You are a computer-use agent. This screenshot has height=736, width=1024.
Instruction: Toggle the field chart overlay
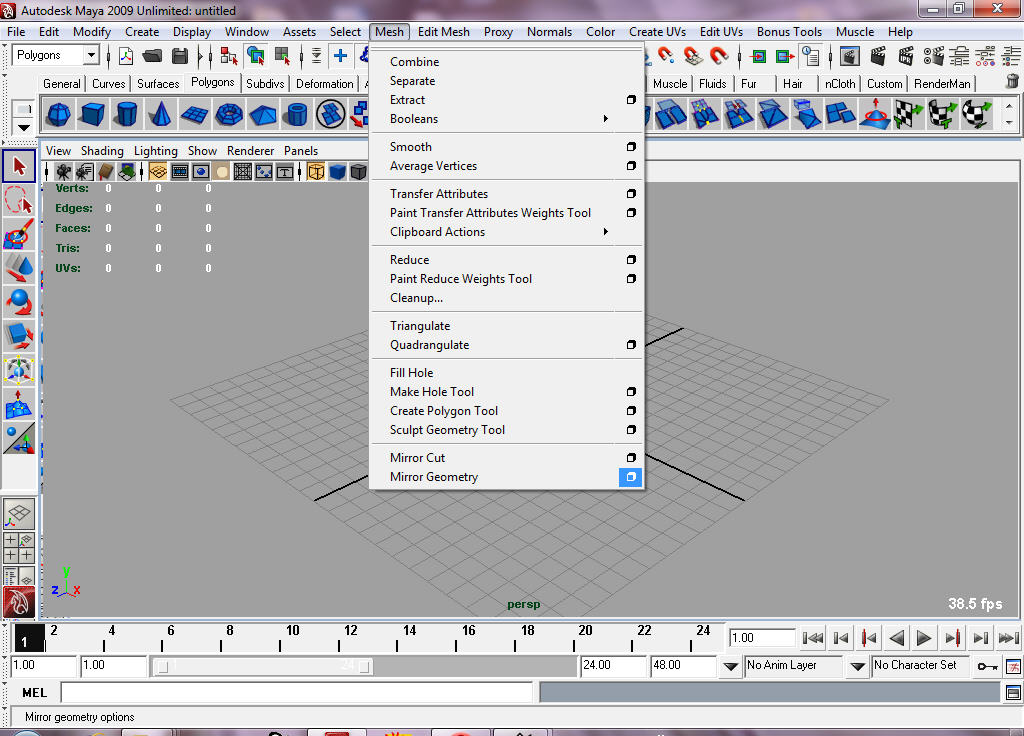coord(243,172)
